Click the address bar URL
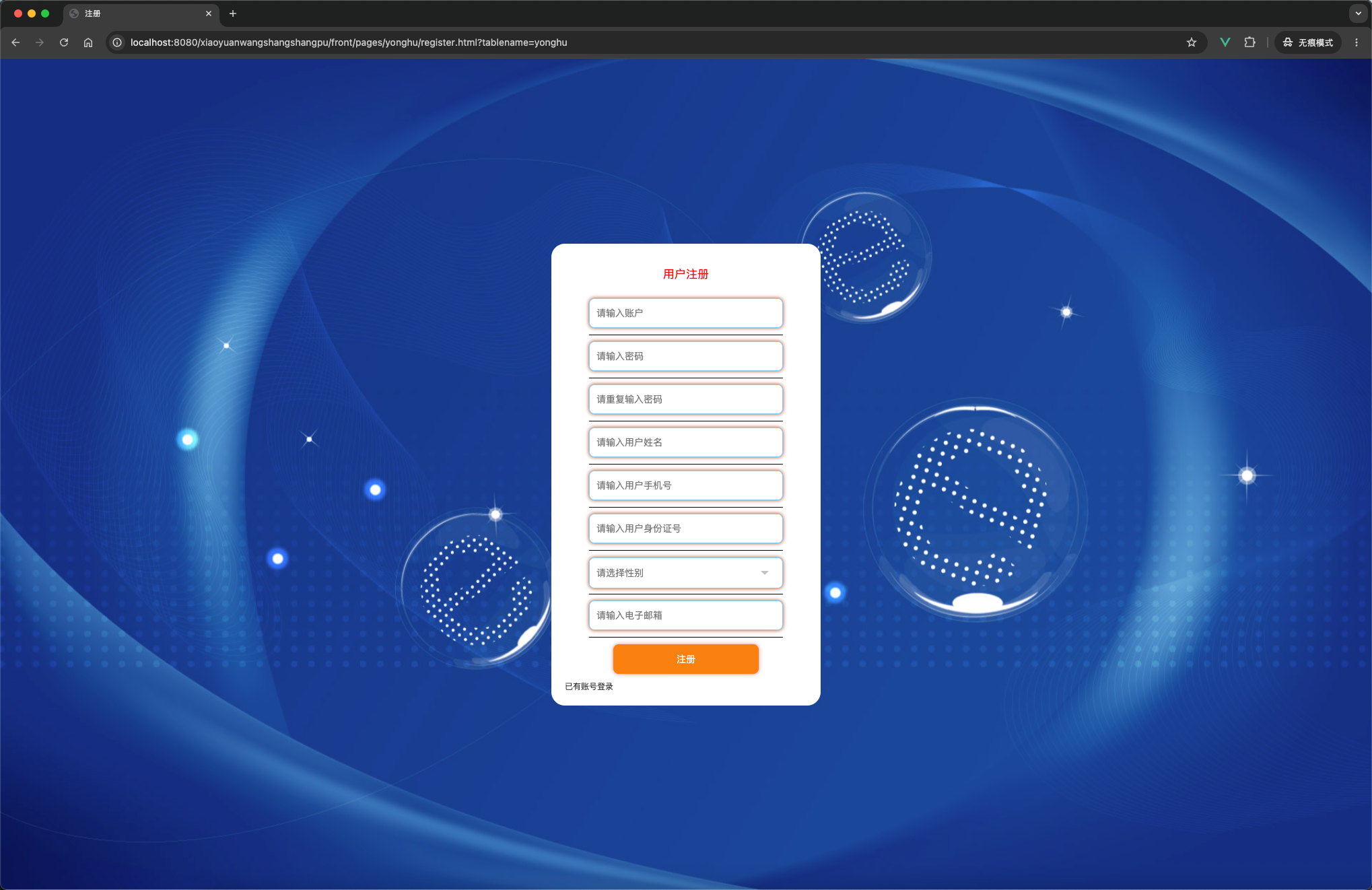 [x=349, y=42]
